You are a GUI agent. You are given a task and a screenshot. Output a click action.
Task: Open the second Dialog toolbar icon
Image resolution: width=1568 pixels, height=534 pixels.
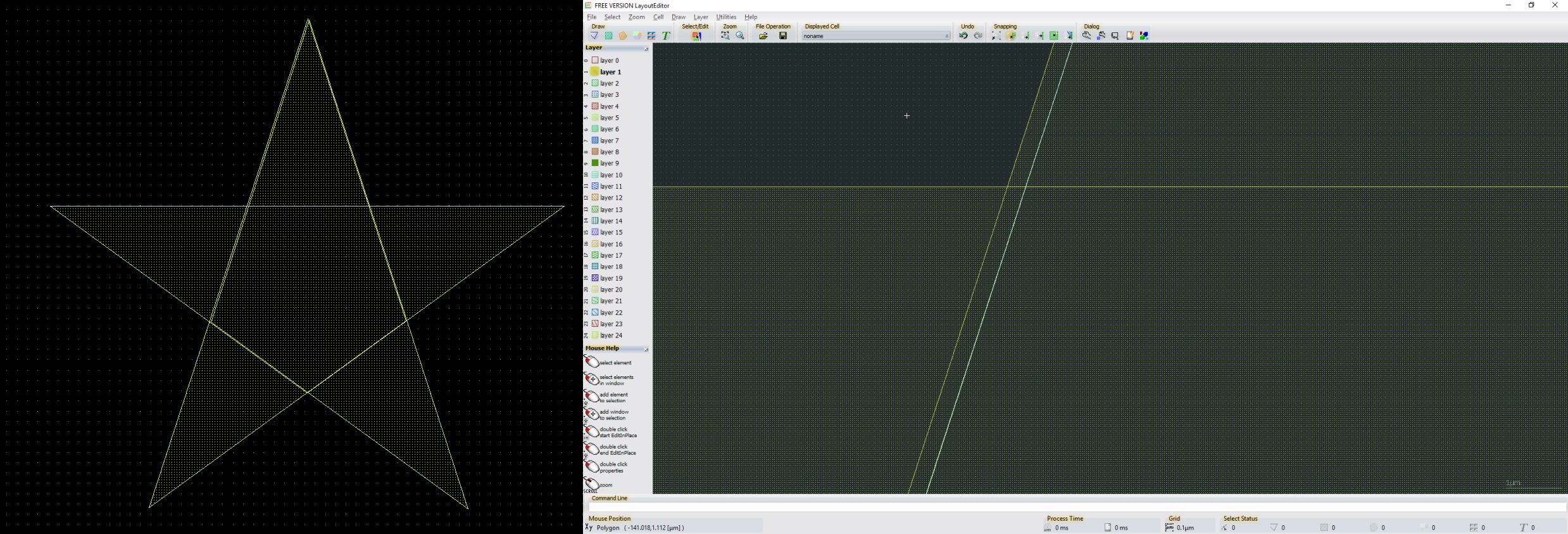coord(1101,36)
